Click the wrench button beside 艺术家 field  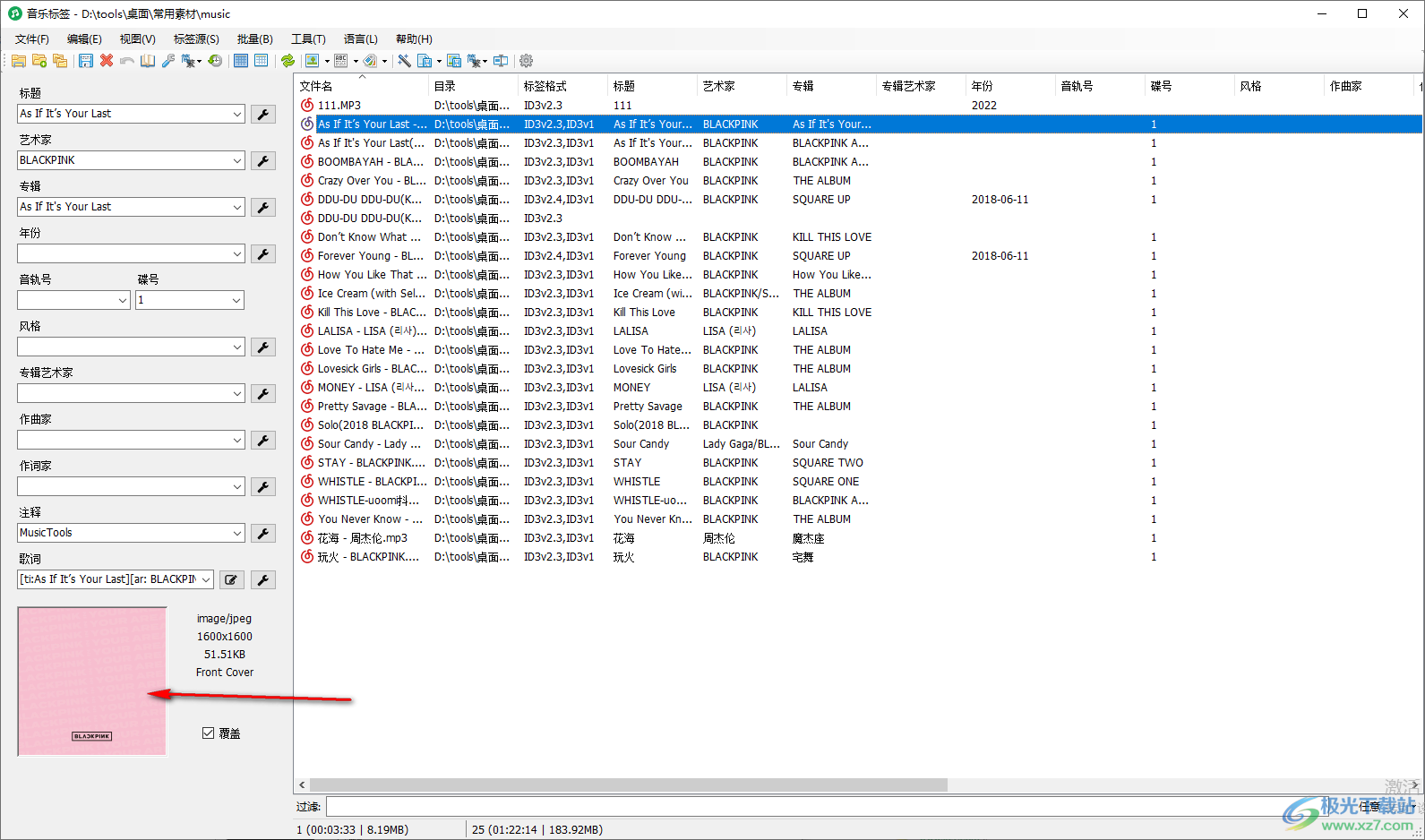pyautogui.click(x=263, y=160)
